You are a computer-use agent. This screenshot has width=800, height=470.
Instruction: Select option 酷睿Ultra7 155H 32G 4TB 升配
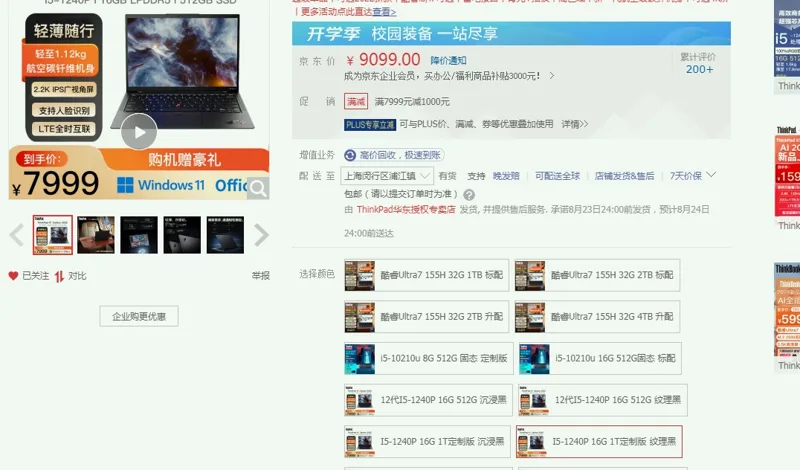pyautogui.click(x=597, y=317)
